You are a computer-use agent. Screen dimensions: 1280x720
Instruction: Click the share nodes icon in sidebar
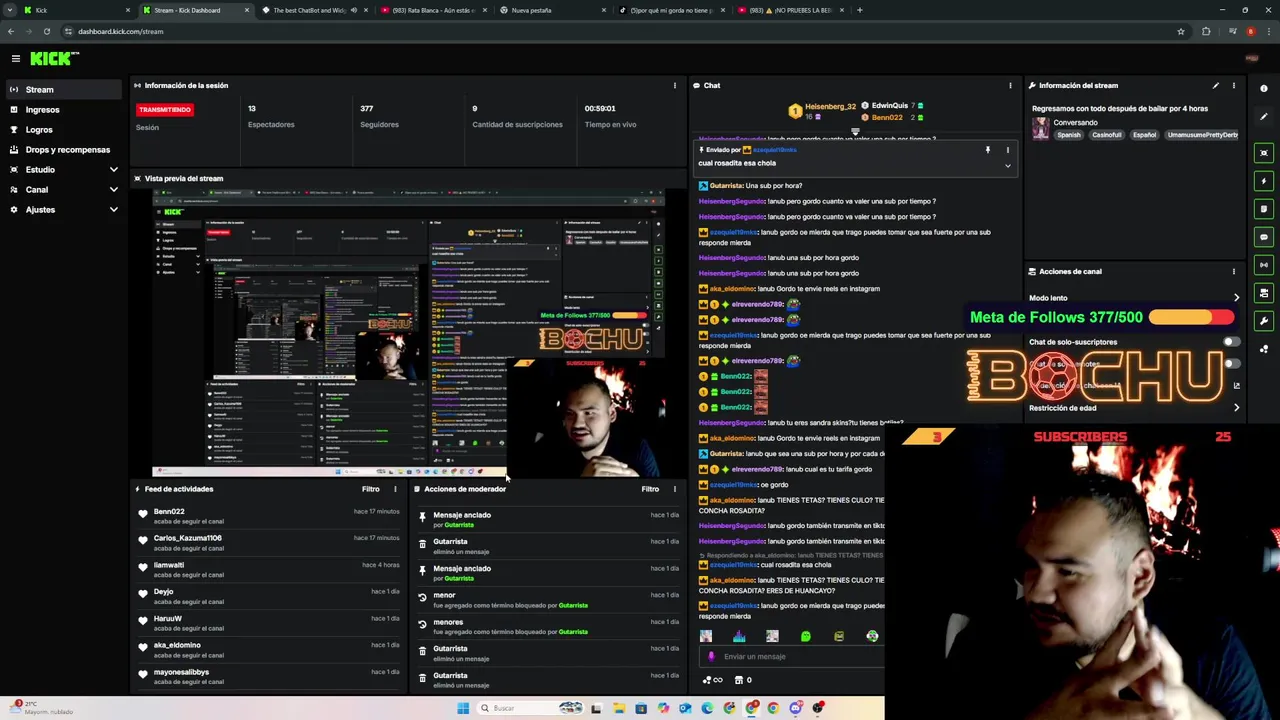[1264, 349]
